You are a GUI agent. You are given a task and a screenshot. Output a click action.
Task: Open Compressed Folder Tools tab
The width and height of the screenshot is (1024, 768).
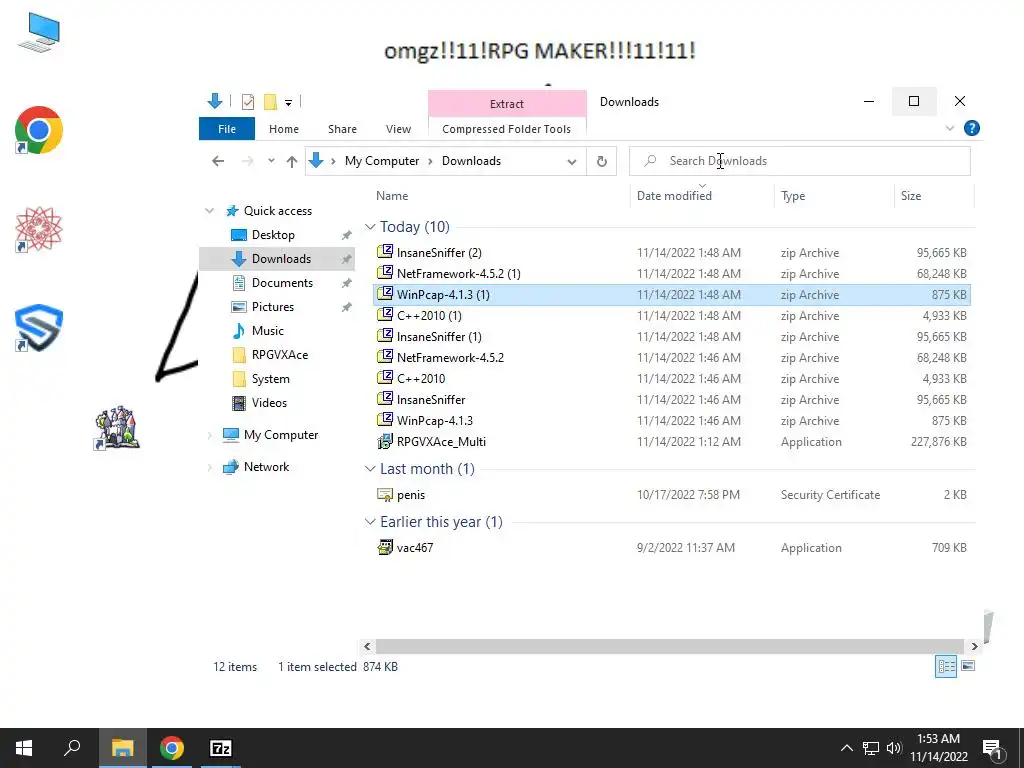tap(506, 129)
